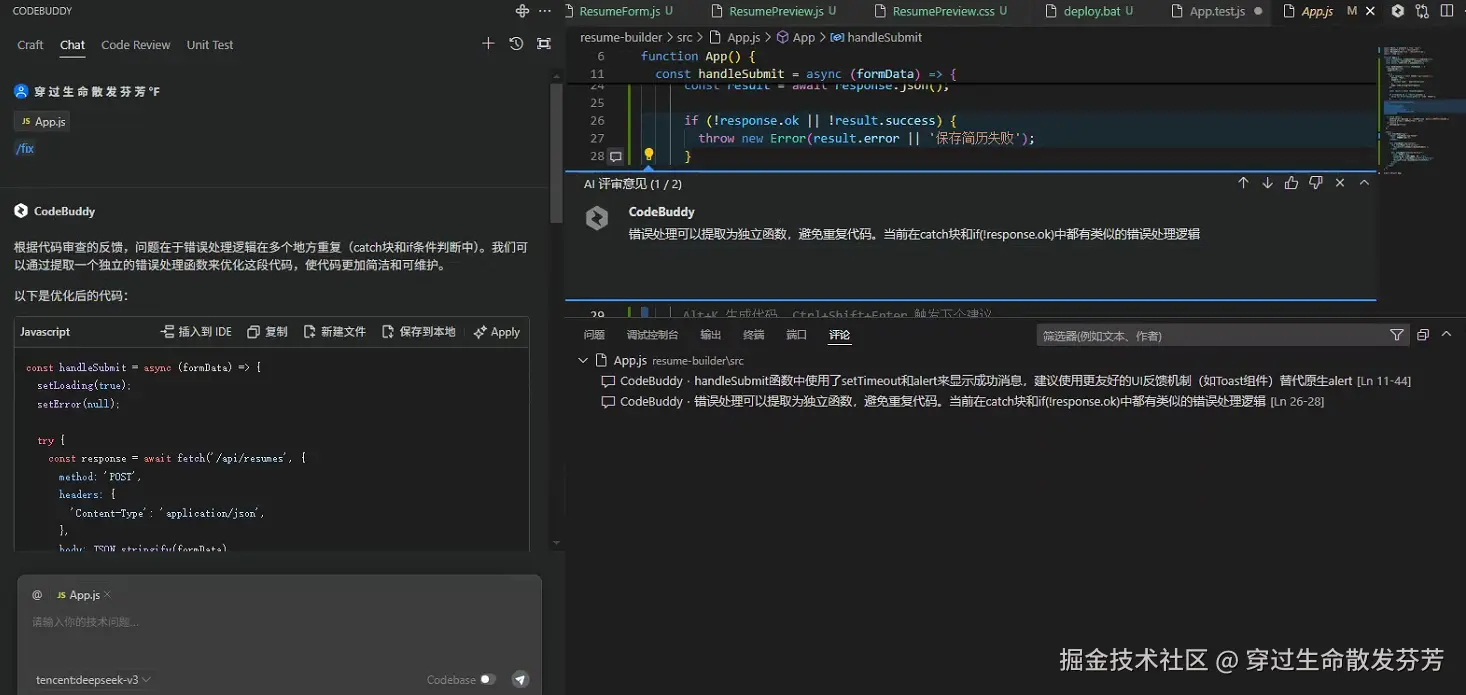Open the tencent:deepseek-v3 model dropdown
1466x695 pixels.
click(93, 679)
